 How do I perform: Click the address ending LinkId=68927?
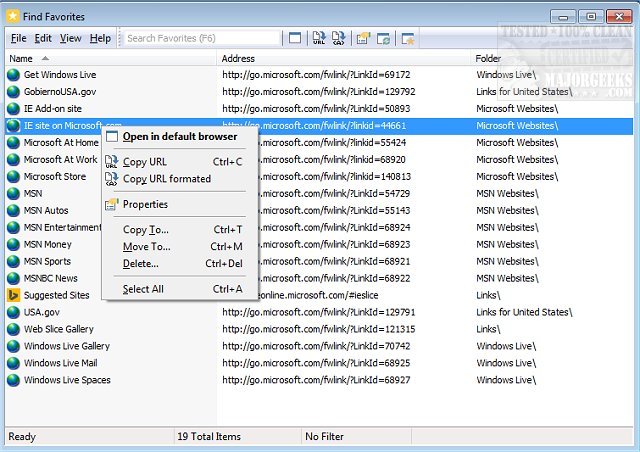pyautogui.click(x=316, y=380)
